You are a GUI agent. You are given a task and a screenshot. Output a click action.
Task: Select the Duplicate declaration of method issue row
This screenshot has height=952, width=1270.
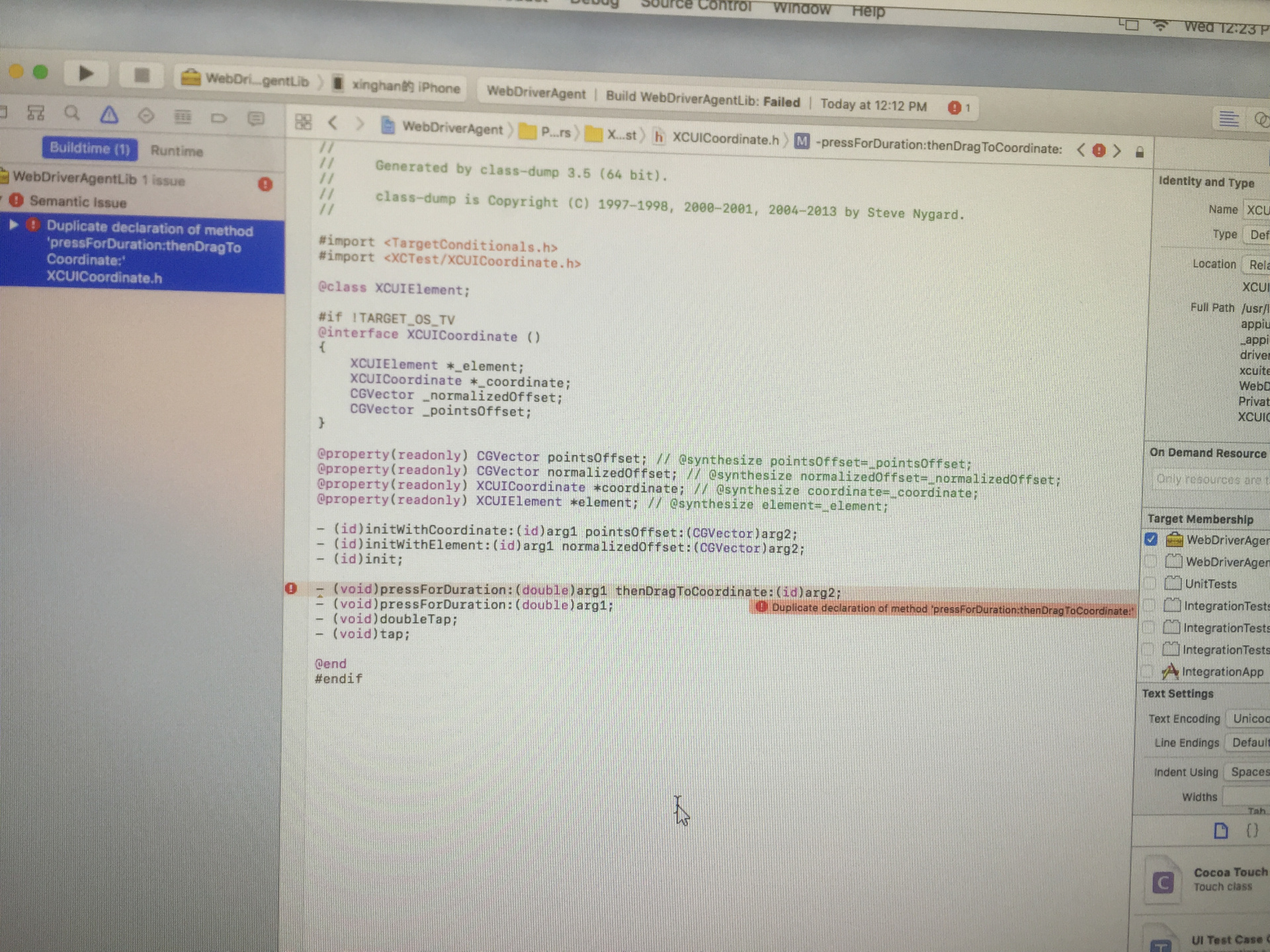(x=142, y=253)
